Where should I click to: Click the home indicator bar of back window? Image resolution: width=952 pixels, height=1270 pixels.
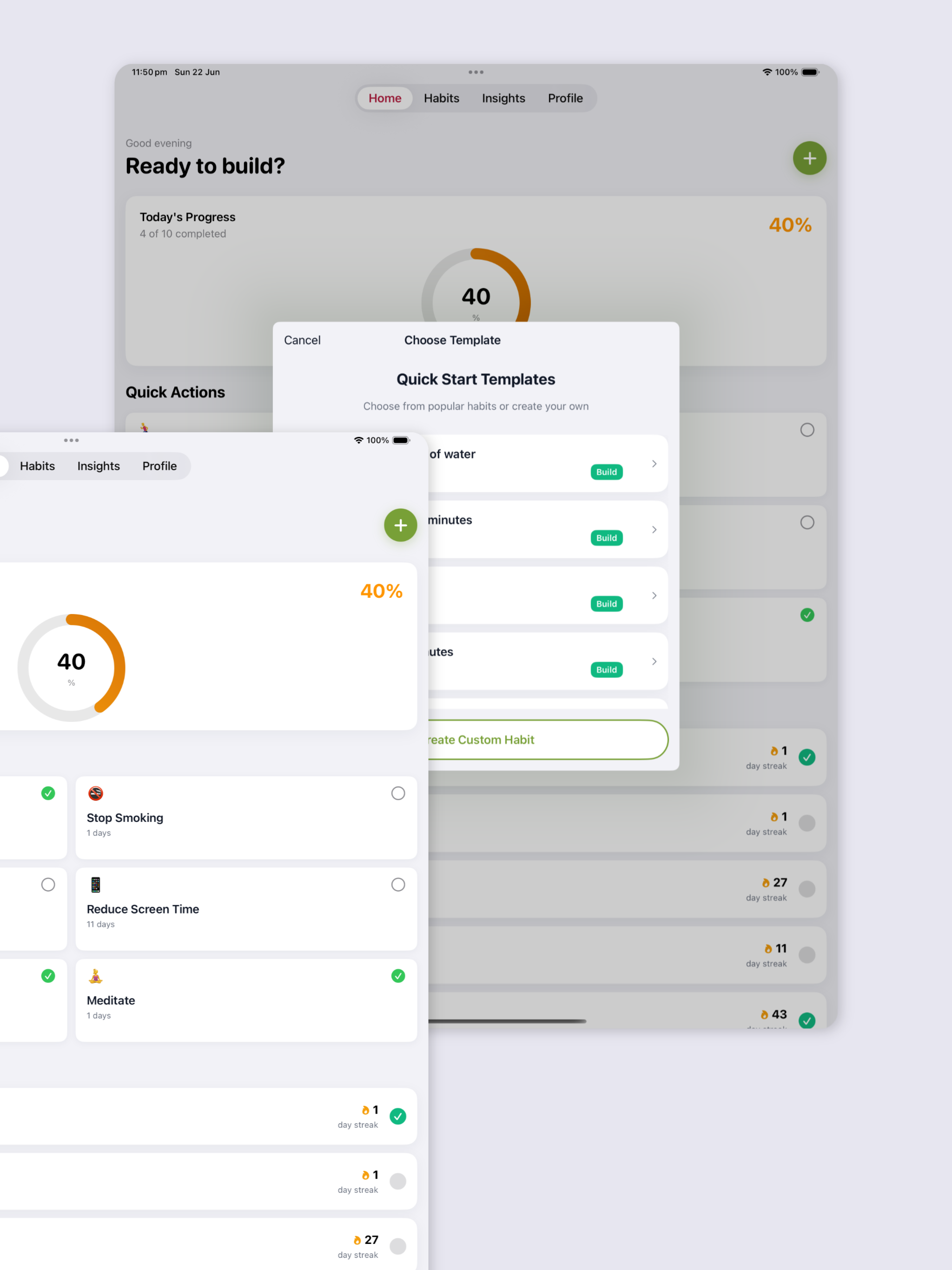pyautogui.click(x=507, y=1021)
